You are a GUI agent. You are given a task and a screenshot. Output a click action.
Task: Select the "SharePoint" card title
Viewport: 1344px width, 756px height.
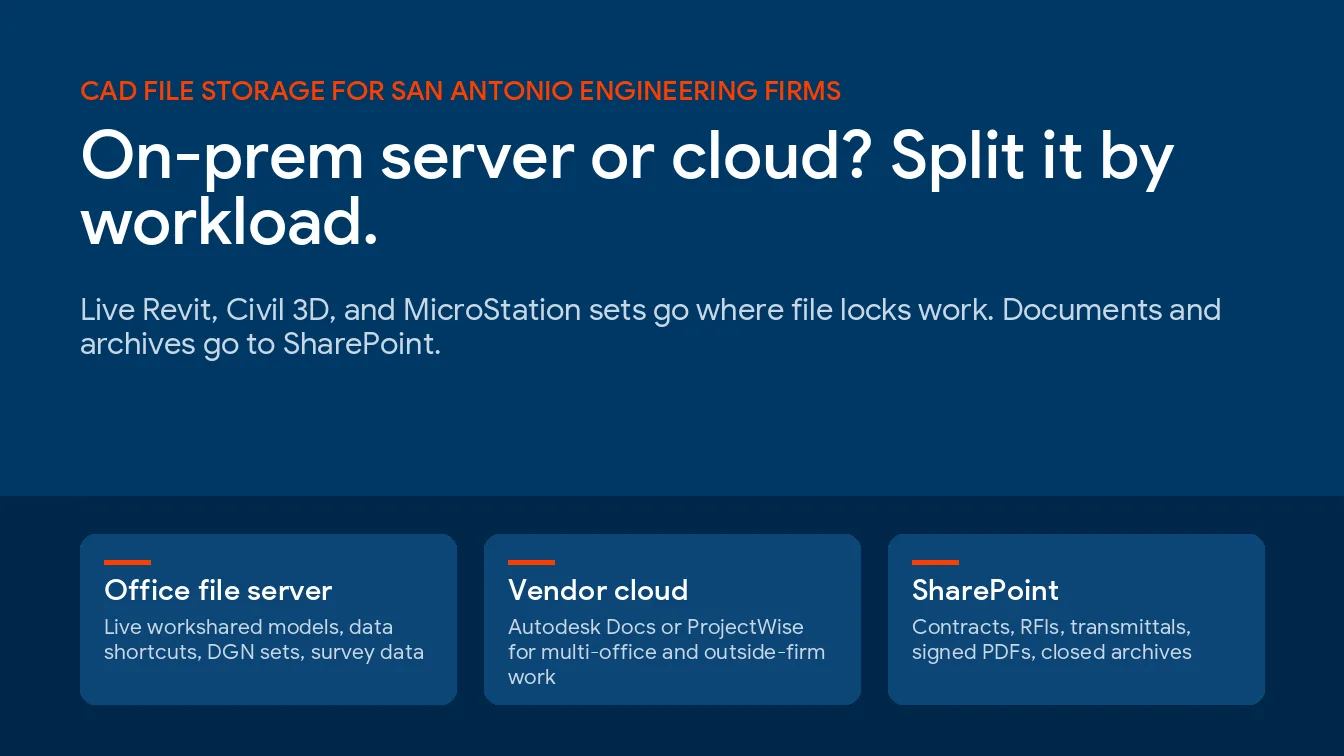pyautogui.click(x=985, y=590)
